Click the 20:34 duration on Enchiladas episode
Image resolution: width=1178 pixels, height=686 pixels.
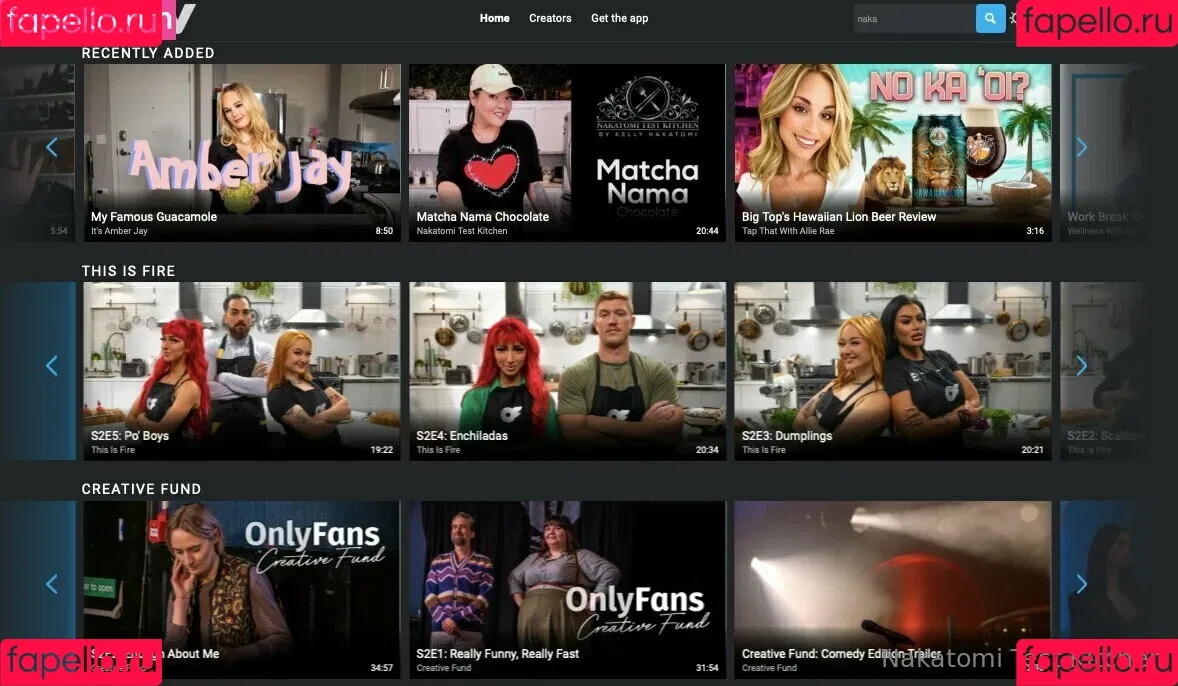[x=707, y=449]
